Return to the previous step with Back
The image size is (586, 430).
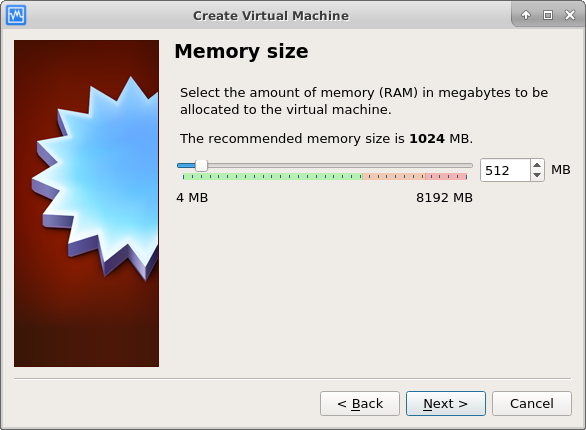coord(360,403)
